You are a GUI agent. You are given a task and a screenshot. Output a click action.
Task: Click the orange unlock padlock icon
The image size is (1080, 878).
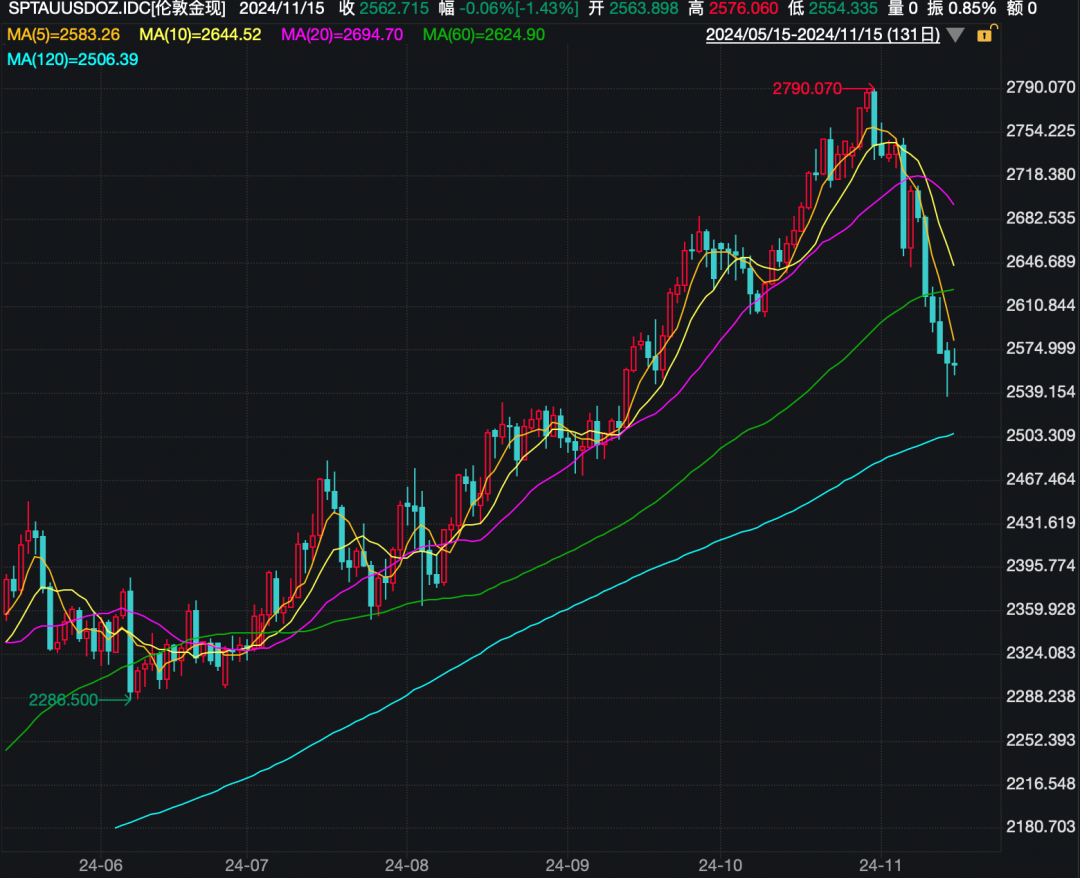click(984, 35)
